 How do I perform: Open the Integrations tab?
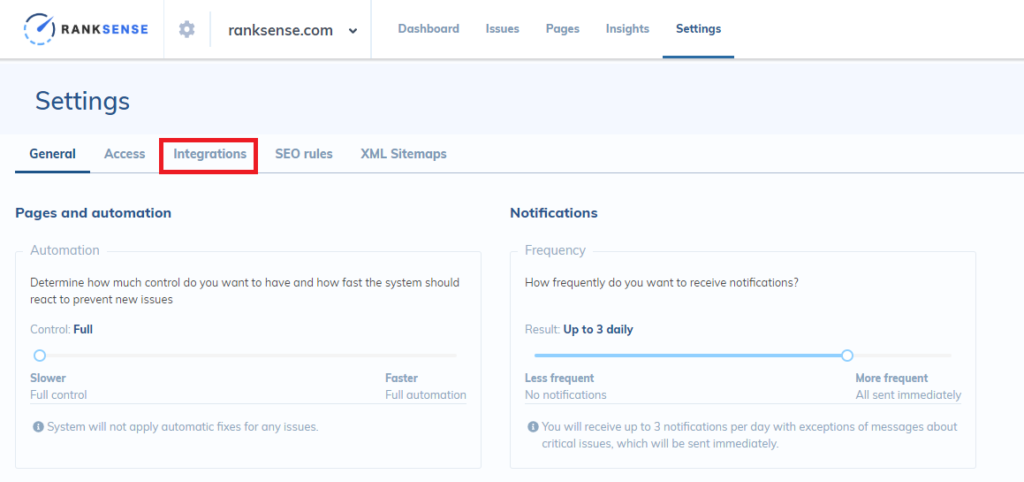click(210, 154)
